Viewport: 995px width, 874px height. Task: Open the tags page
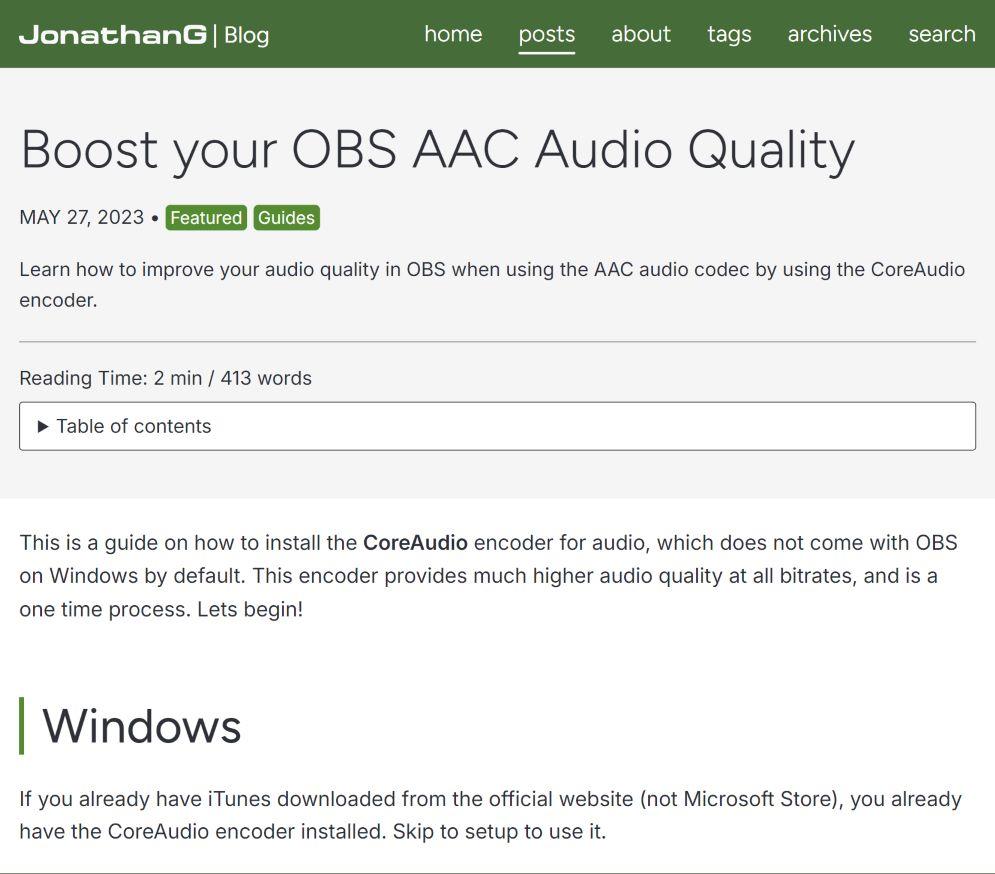tap(728, 34)
